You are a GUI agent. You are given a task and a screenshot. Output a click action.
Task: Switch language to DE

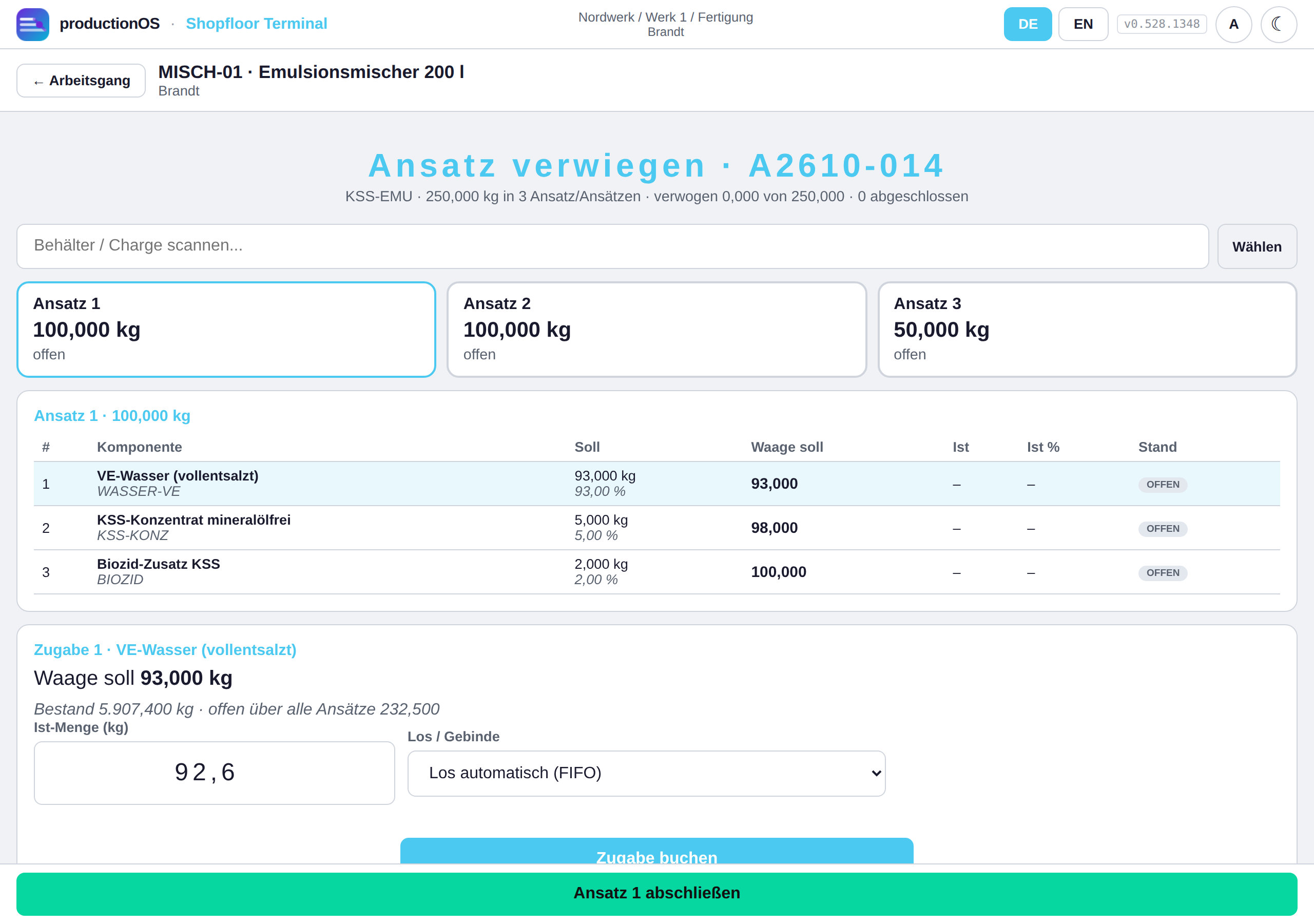pyautogui.click(x=1027, y=24)
